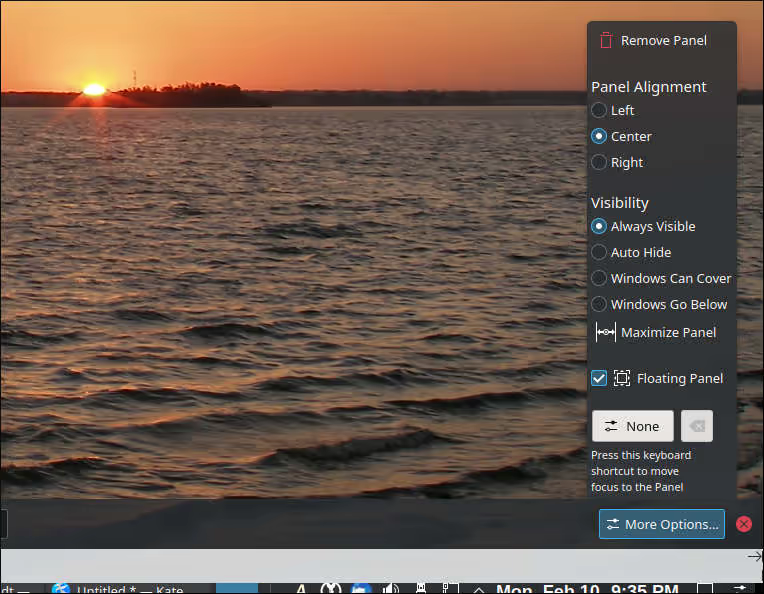Clear the panel focus shortcut
This screenshot has height=594, width=764.
(x=697, y=426)
